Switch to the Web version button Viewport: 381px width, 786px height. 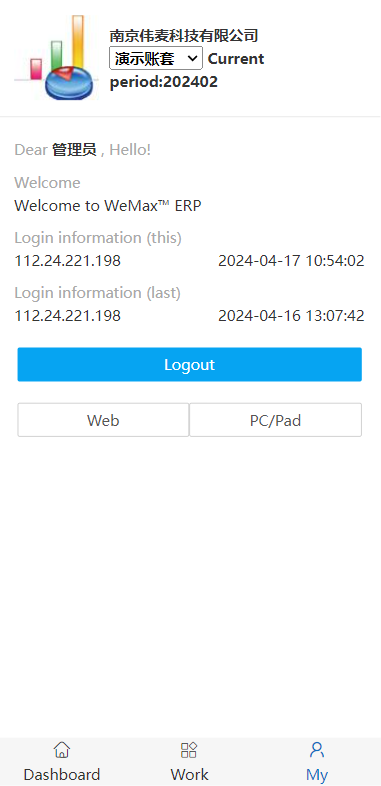pyautogui.click(x=103, y=420)
